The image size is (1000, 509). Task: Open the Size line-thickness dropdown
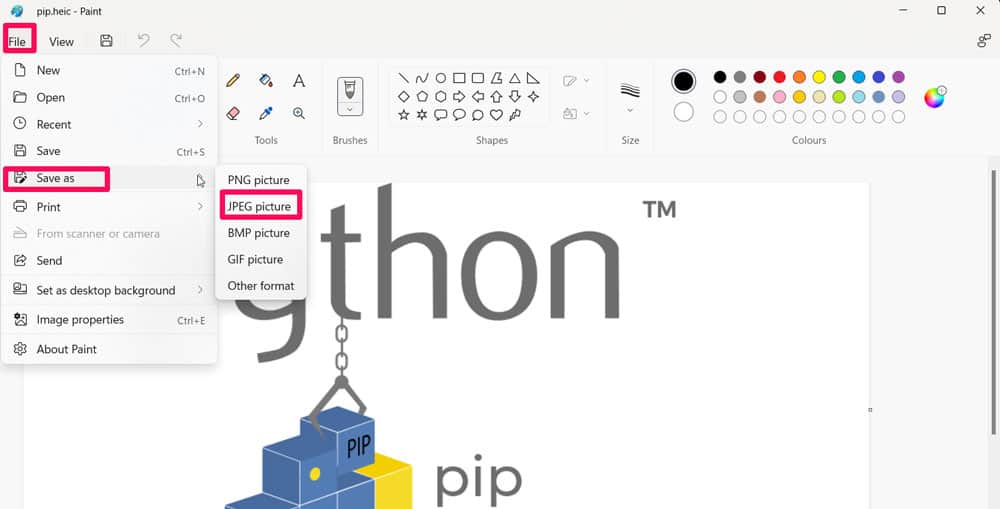tap(630, 96)
